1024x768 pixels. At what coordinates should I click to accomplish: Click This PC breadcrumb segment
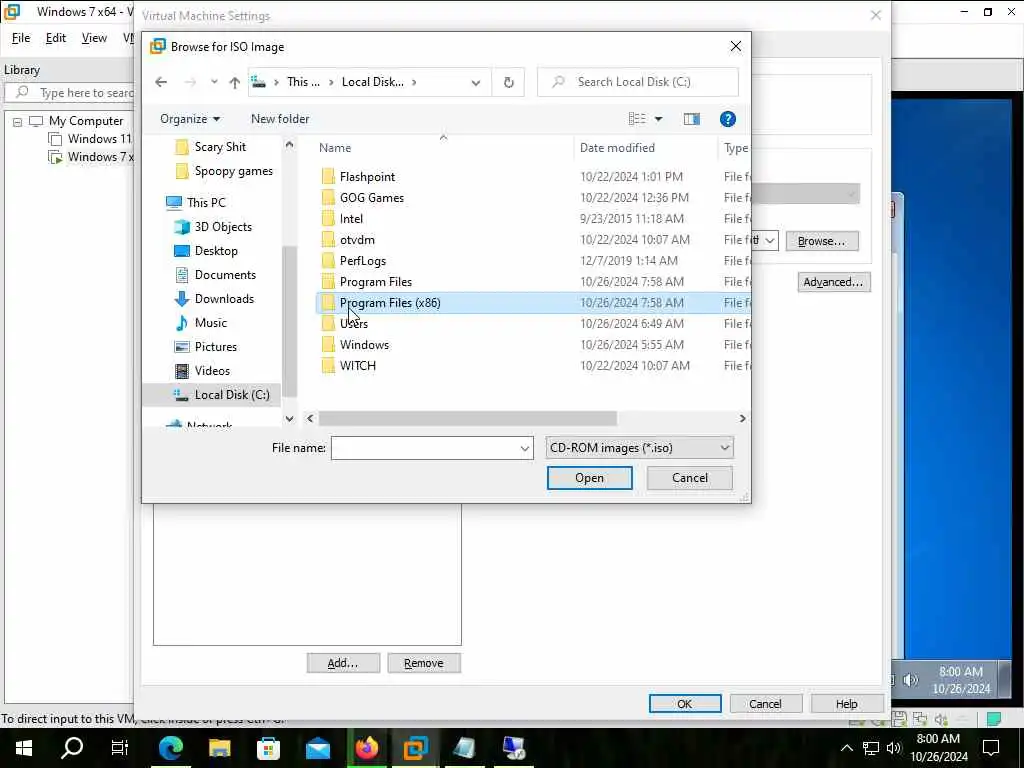pyautogui.click(x=304, y=82)
